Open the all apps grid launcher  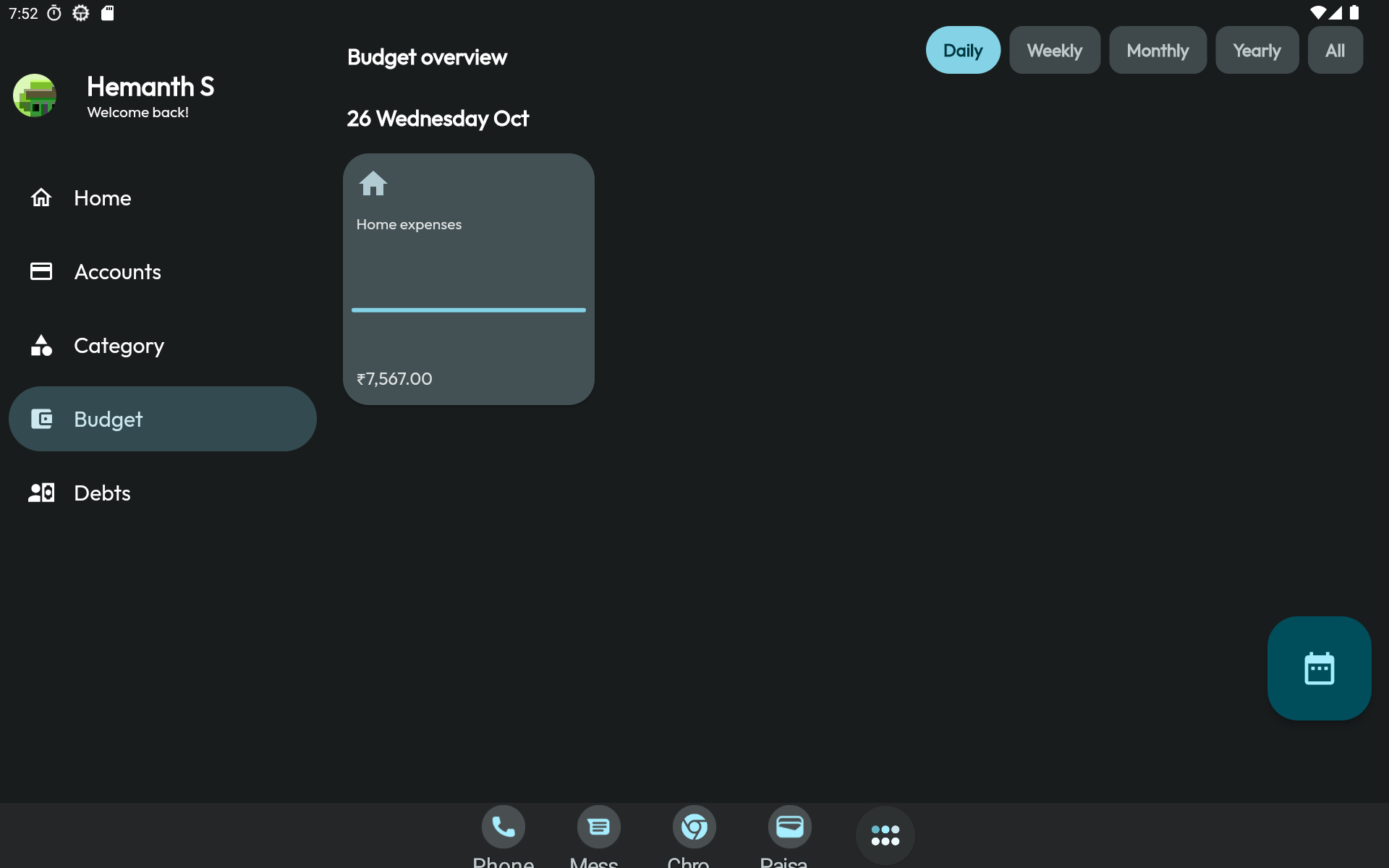click(x=885, y=835)
